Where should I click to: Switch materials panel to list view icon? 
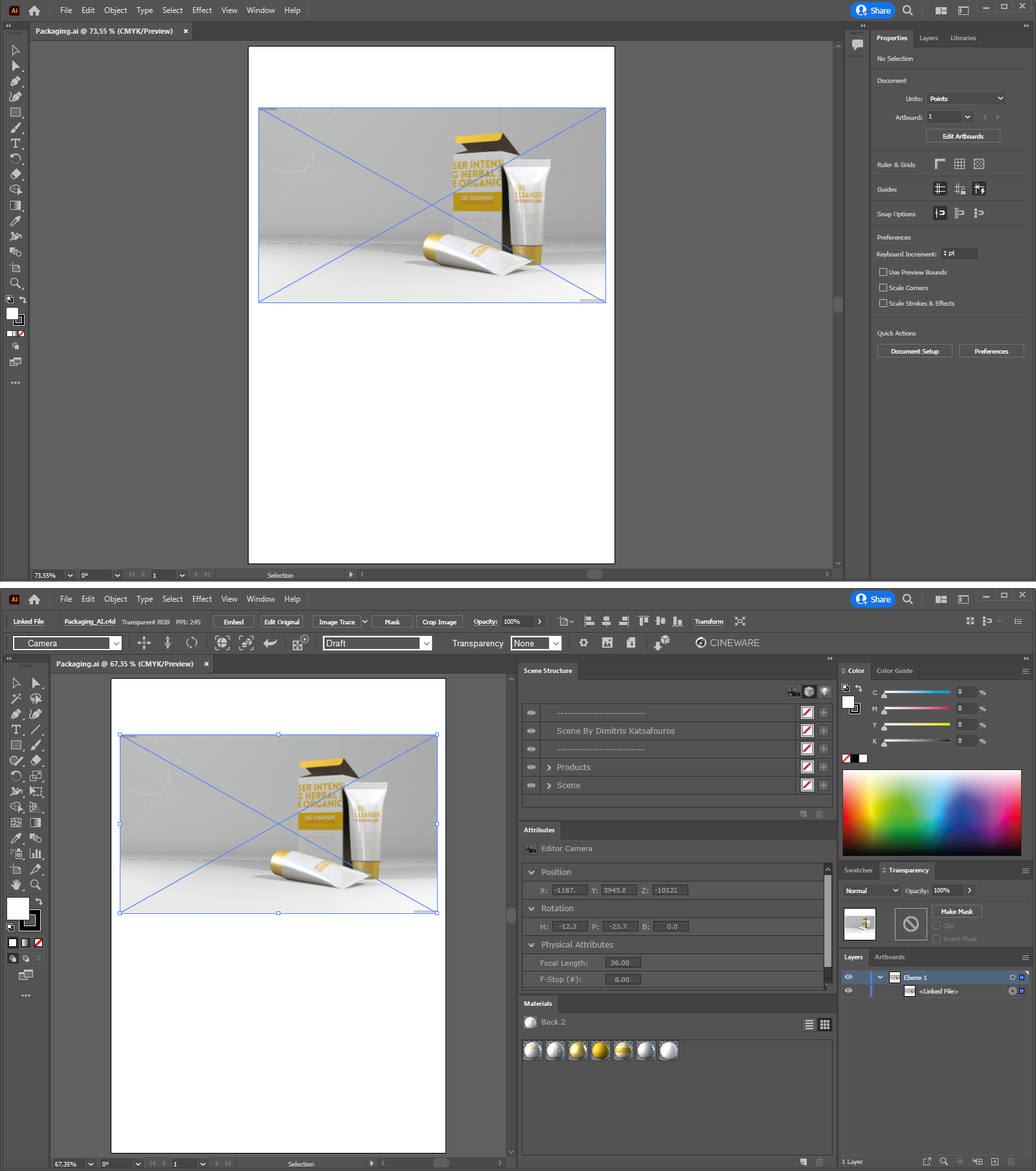tap(809, 1025)
